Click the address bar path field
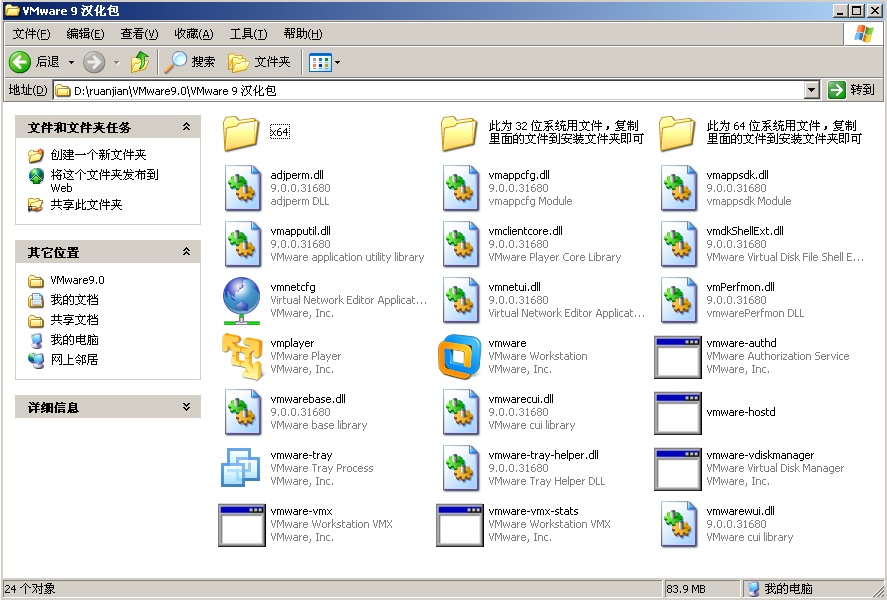Image resolution: width=887 pixels, height=600 pixels. (x=429, y=90)
